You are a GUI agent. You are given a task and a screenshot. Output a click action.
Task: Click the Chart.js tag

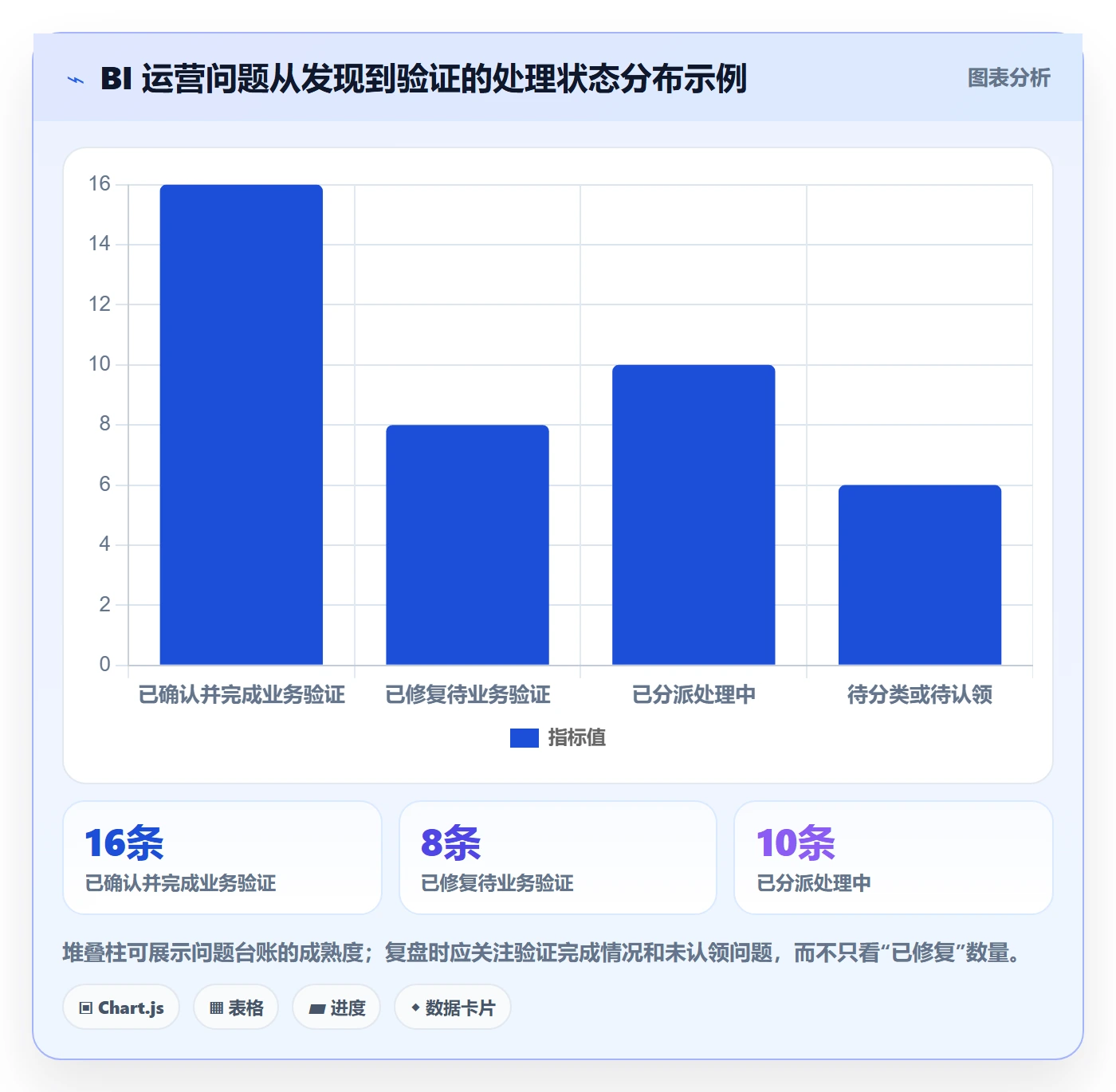coord(121,1008)
